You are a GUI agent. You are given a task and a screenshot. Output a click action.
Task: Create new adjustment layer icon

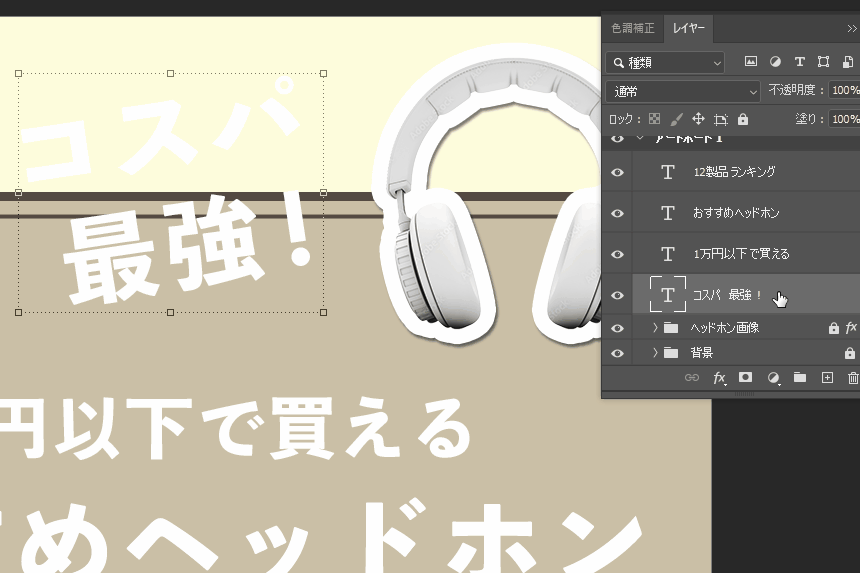[x=773, y=378]
